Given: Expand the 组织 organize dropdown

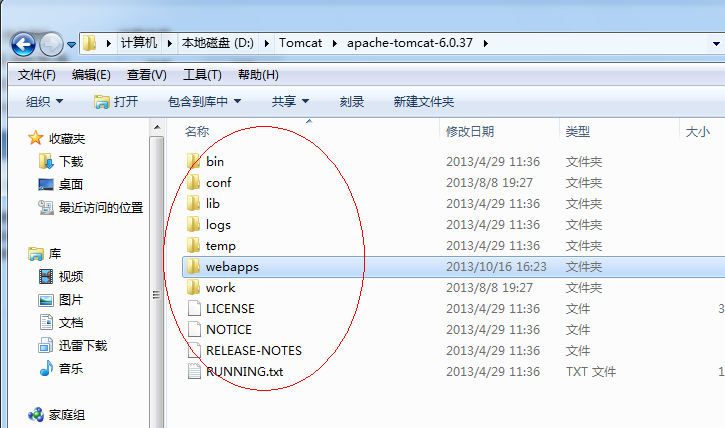Looking at the screenshot, I should pyautogui.click(x=44, y=101).
